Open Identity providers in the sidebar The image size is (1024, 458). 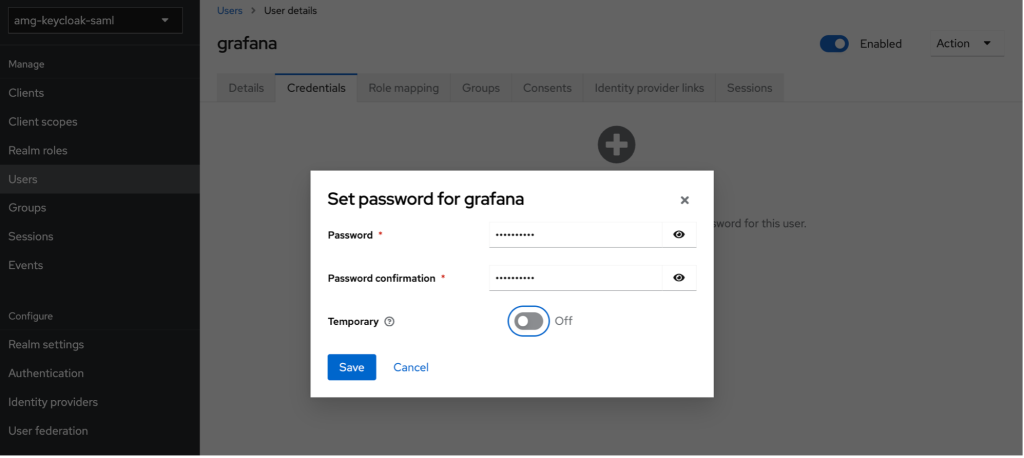100,402
